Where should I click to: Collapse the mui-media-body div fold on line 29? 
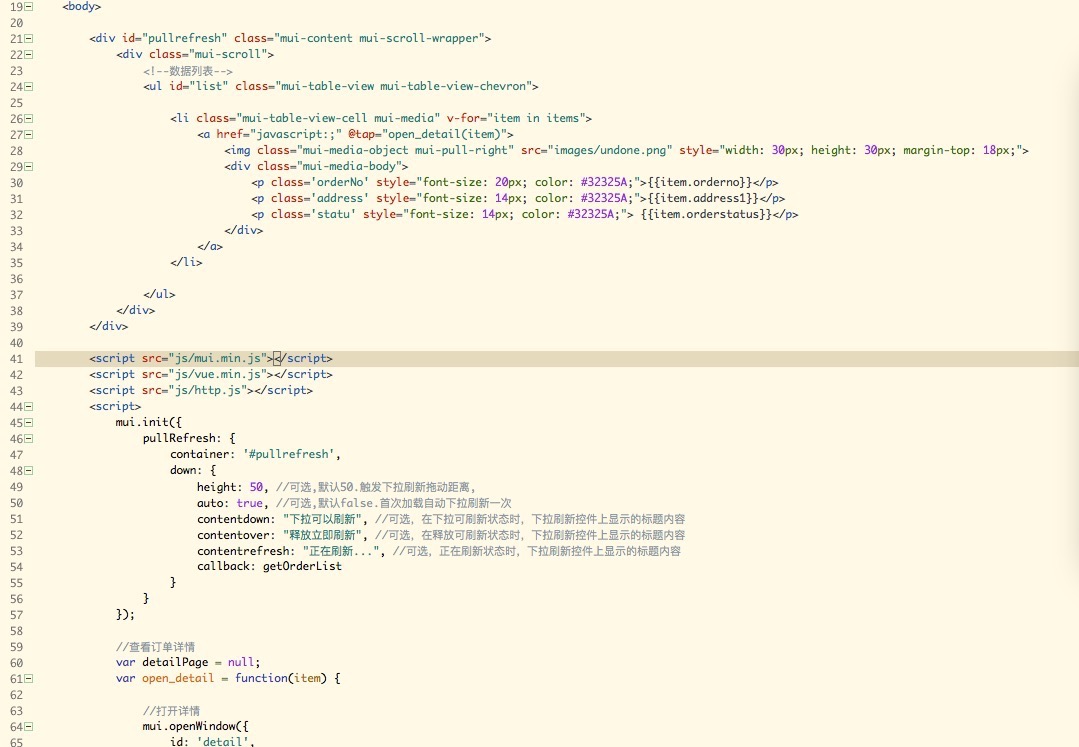[29, 166]
